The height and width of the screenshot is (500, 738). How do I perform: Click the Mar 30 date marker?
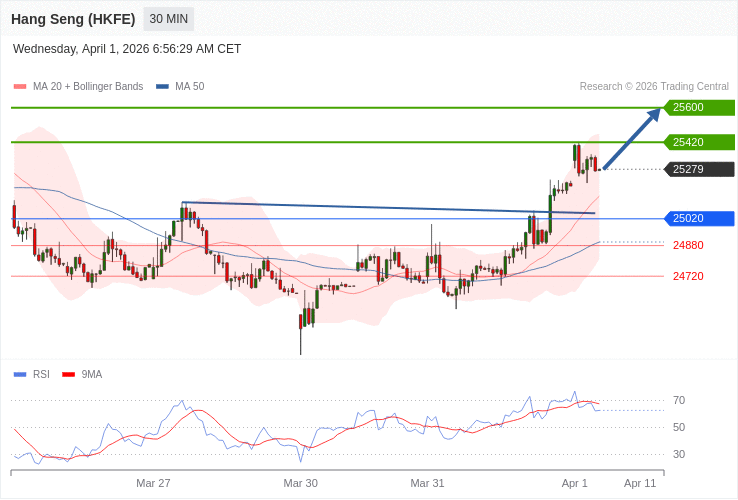click(300, 483)
